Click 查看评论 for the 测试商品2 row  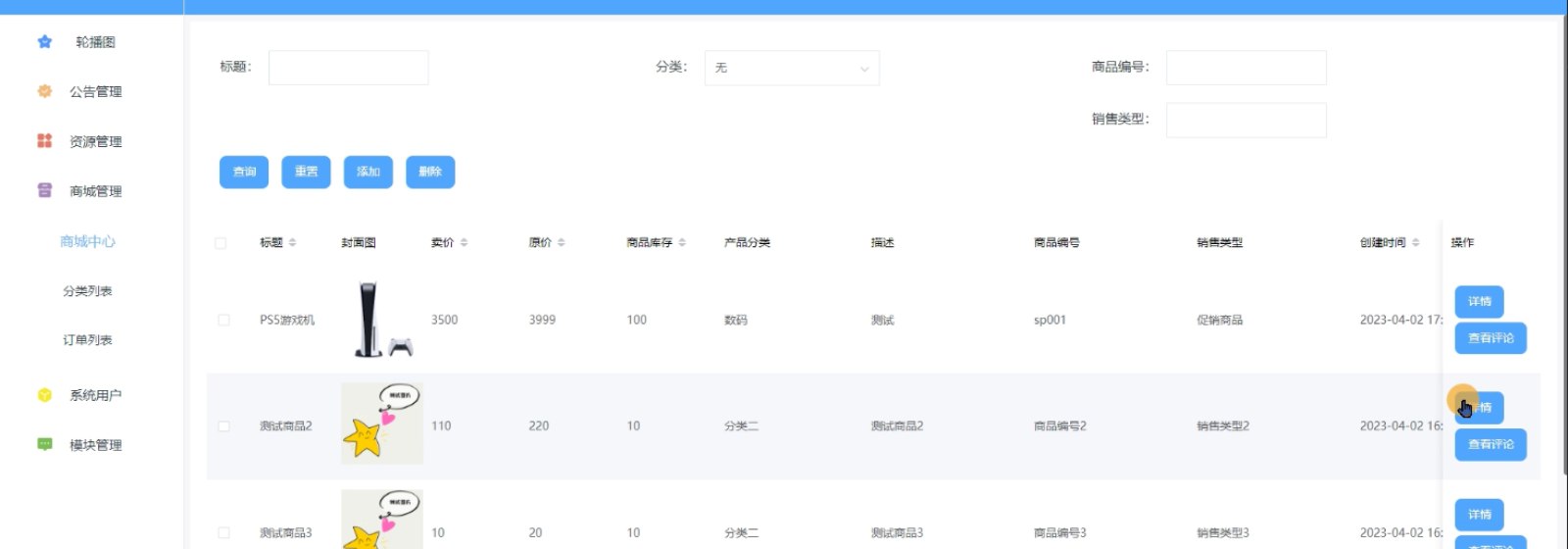1491,445
